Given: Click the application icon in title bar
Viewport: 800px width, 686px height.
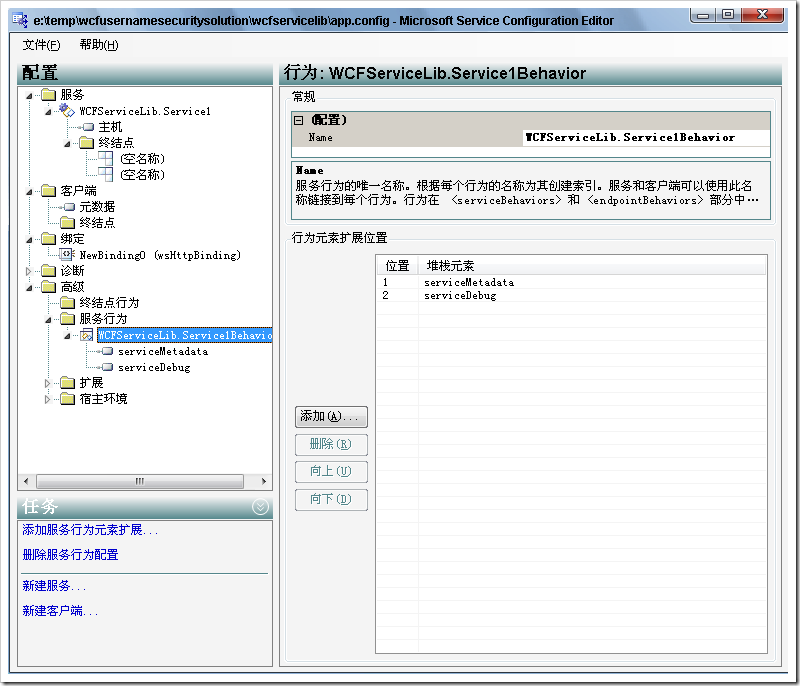Looking at the screenshot, I should 20,20.
